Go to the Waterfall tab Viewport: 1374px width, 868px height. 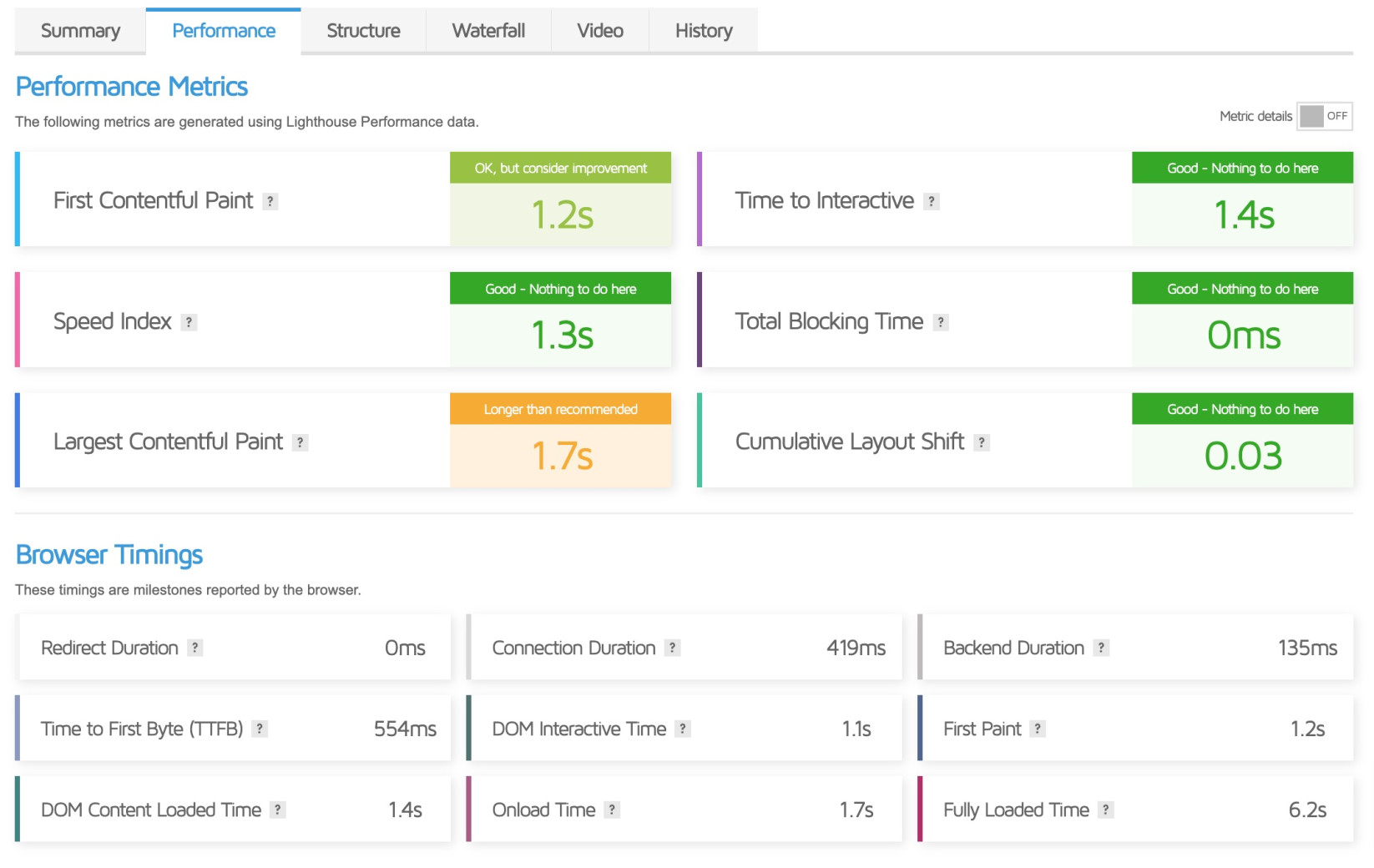pyautogui.click(x=488, y=31)
